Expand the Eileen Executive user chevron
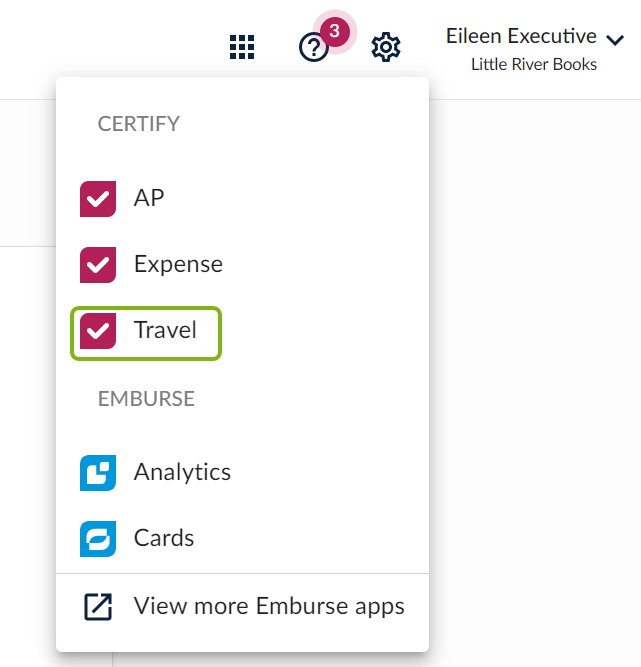Screen dimensions: 641x667 [615, 40]
